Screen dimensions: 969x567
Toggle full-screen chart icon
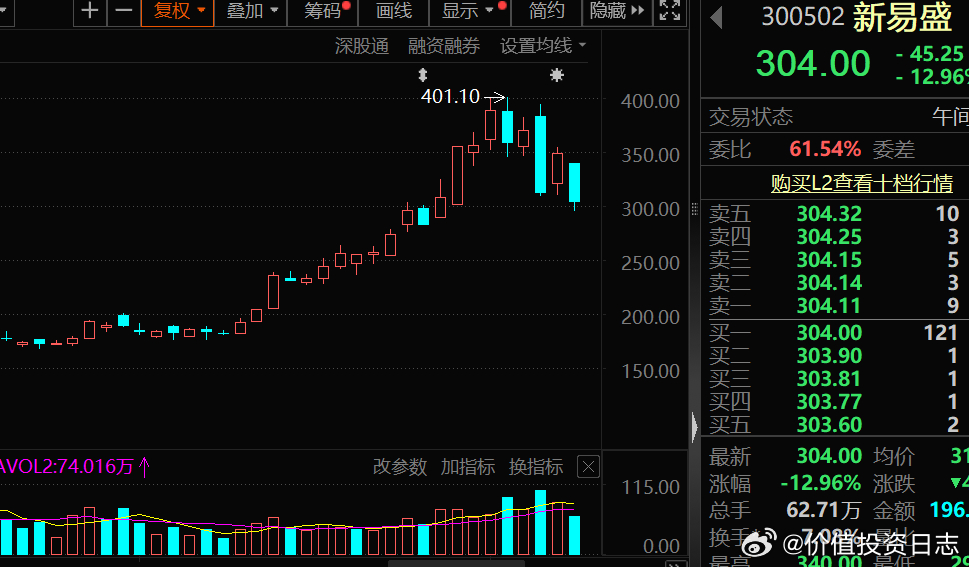click(670, 11)
